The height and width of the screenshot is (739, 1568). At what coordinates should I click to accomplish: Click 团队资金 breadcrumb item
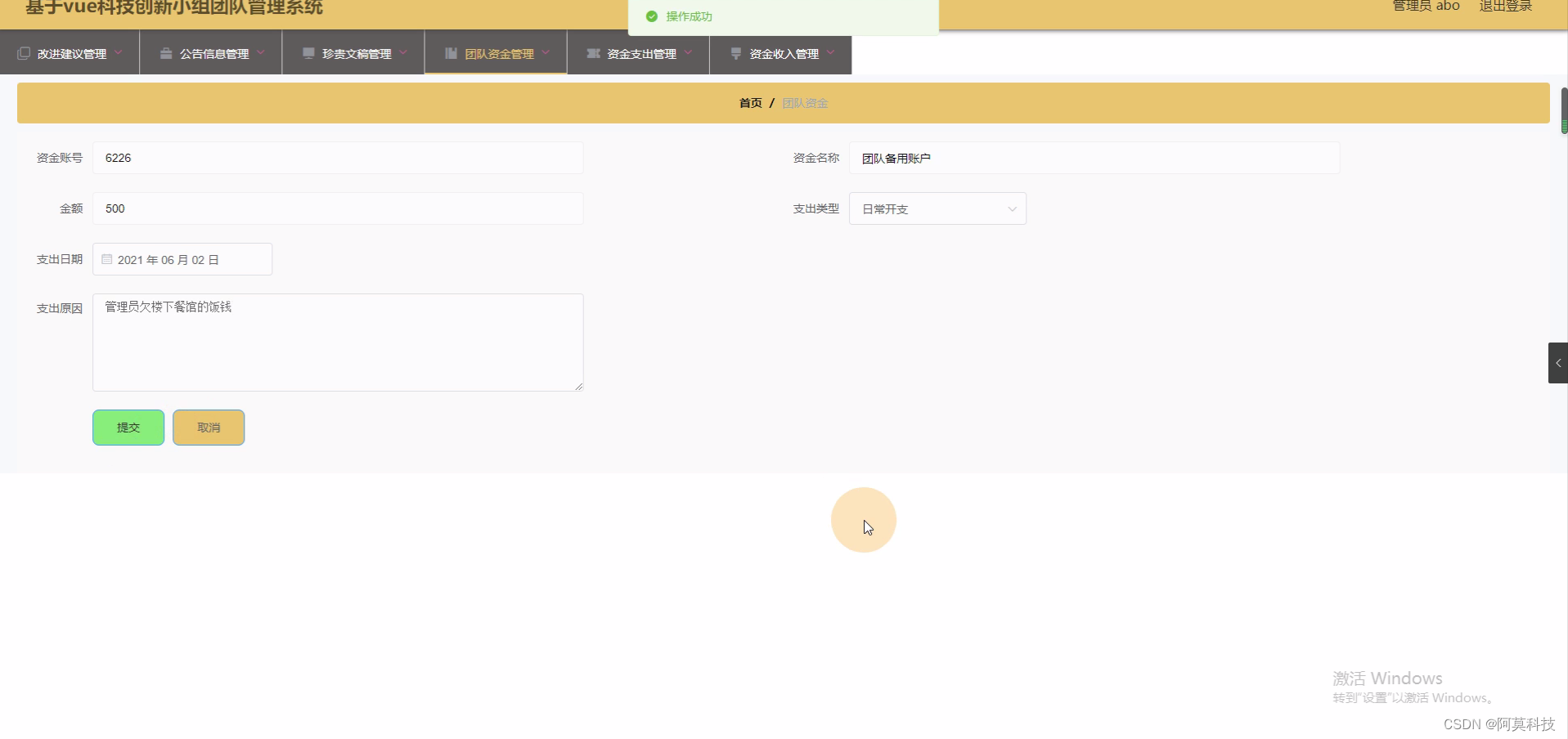pos(805,103)
